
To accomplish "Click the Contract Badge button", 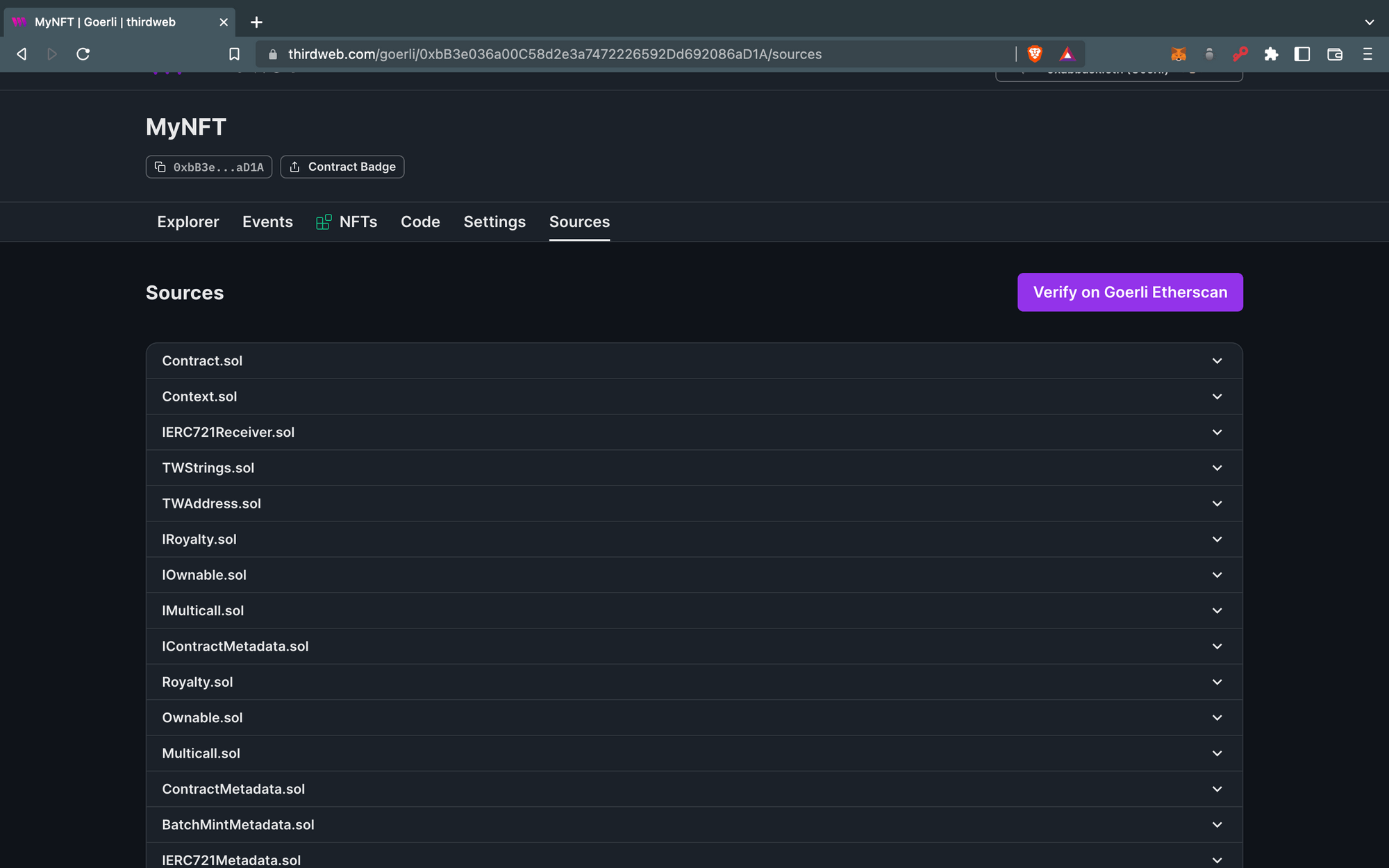I will coord(342,167).
